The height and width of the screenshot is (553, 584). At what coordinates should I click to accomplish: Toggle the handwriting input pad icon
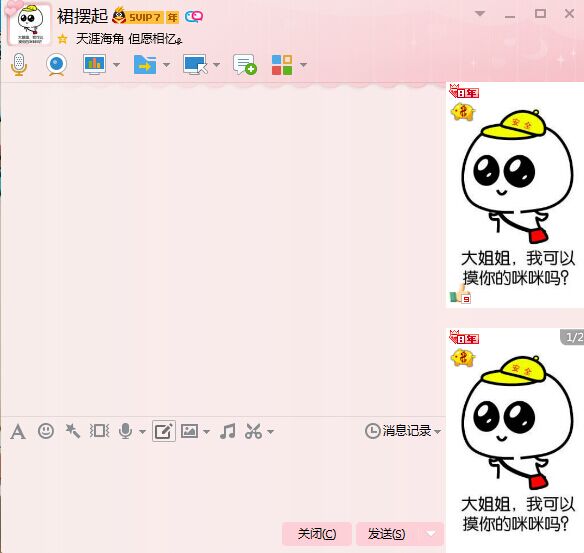point(164,431)
